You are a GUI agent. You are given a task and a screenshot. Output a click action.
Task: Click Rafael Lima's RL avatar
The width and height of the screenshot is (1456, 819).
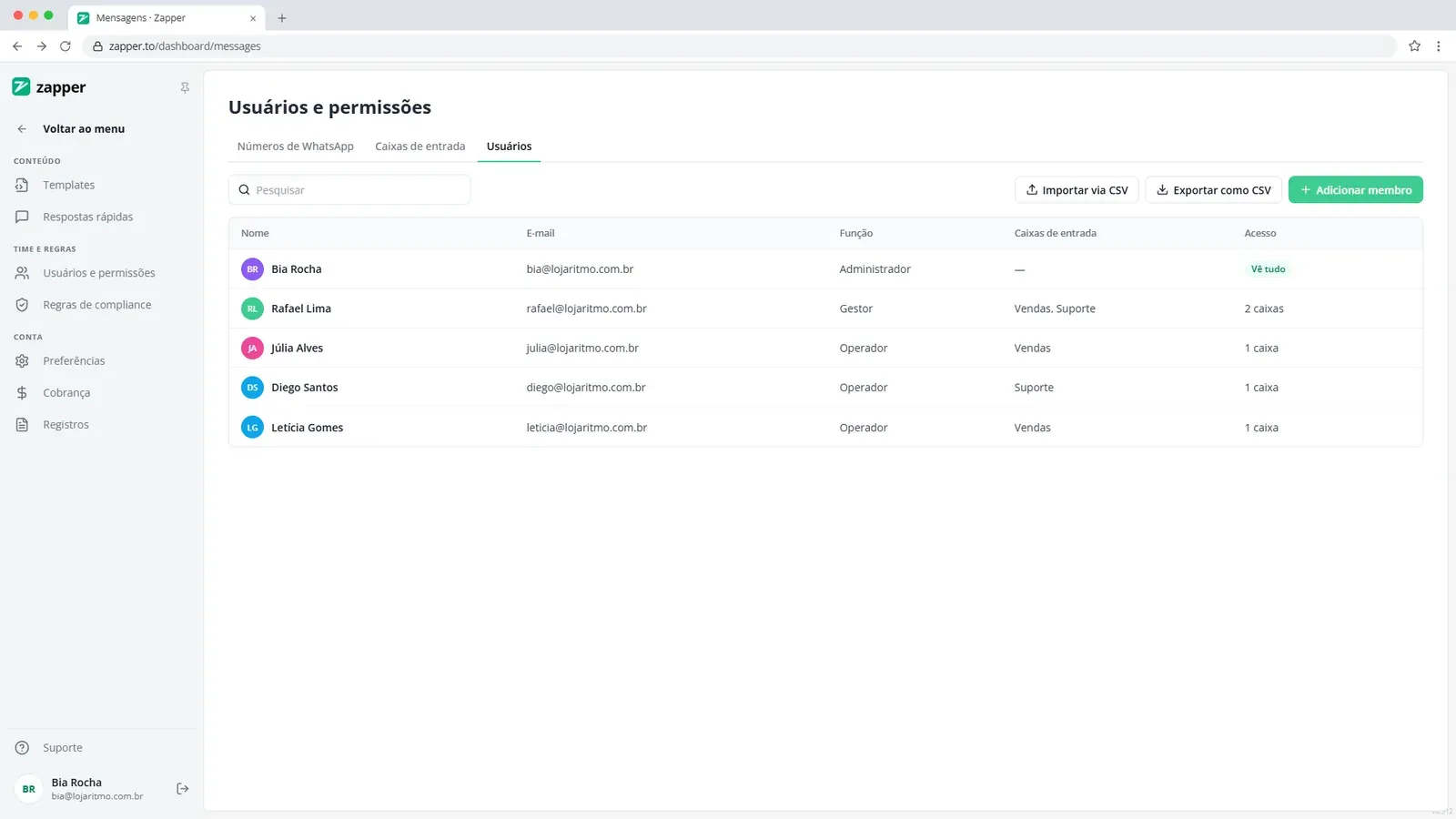(x=252, y=308)
